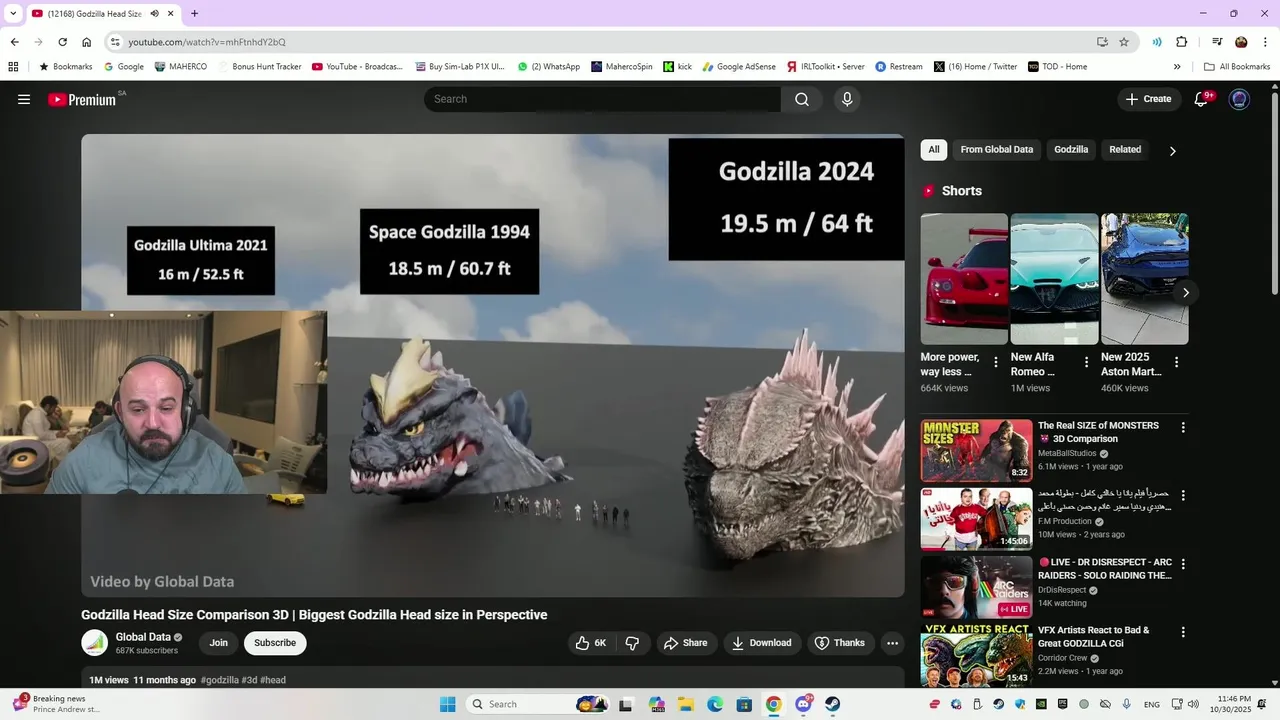1280x720 pixels.
Task: Open options menu for New Alfa Romeo short
Action: pos(1086,362)
